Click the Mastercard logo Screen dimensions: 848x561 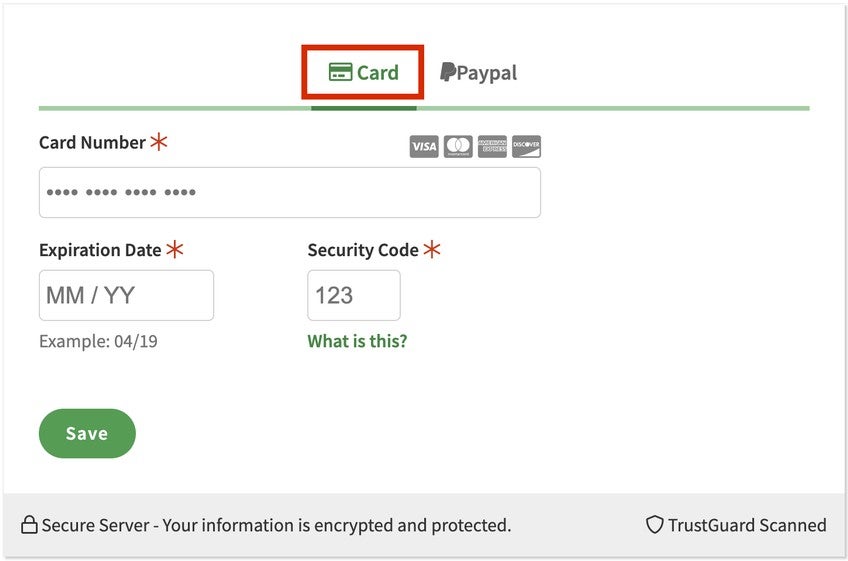pos(458,147)
